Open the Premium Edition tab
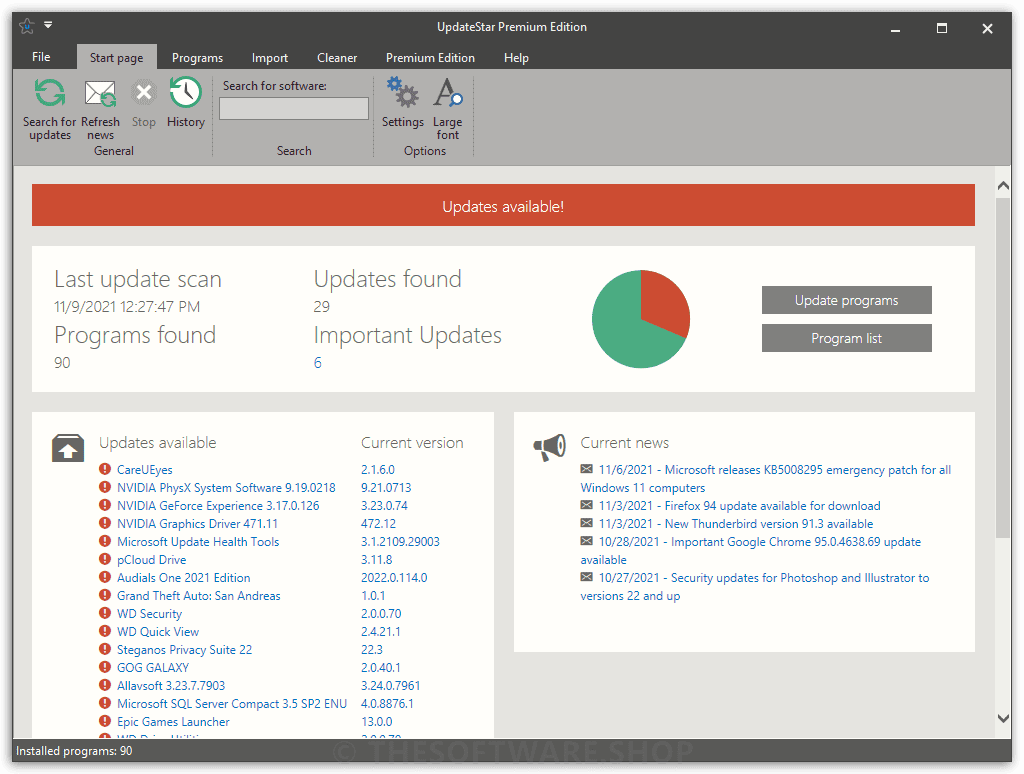1024x774 pixels. 430,57
